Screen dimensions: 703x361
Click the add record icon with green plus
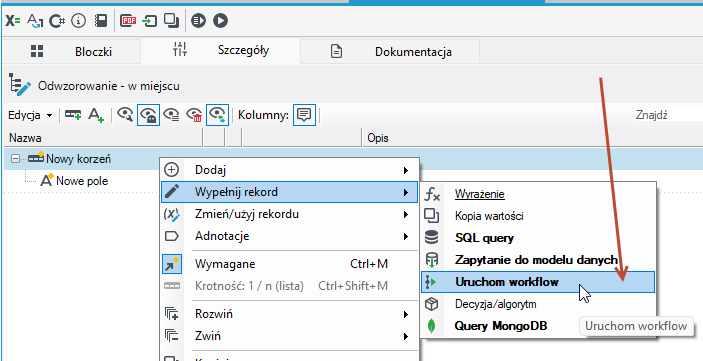73,115
